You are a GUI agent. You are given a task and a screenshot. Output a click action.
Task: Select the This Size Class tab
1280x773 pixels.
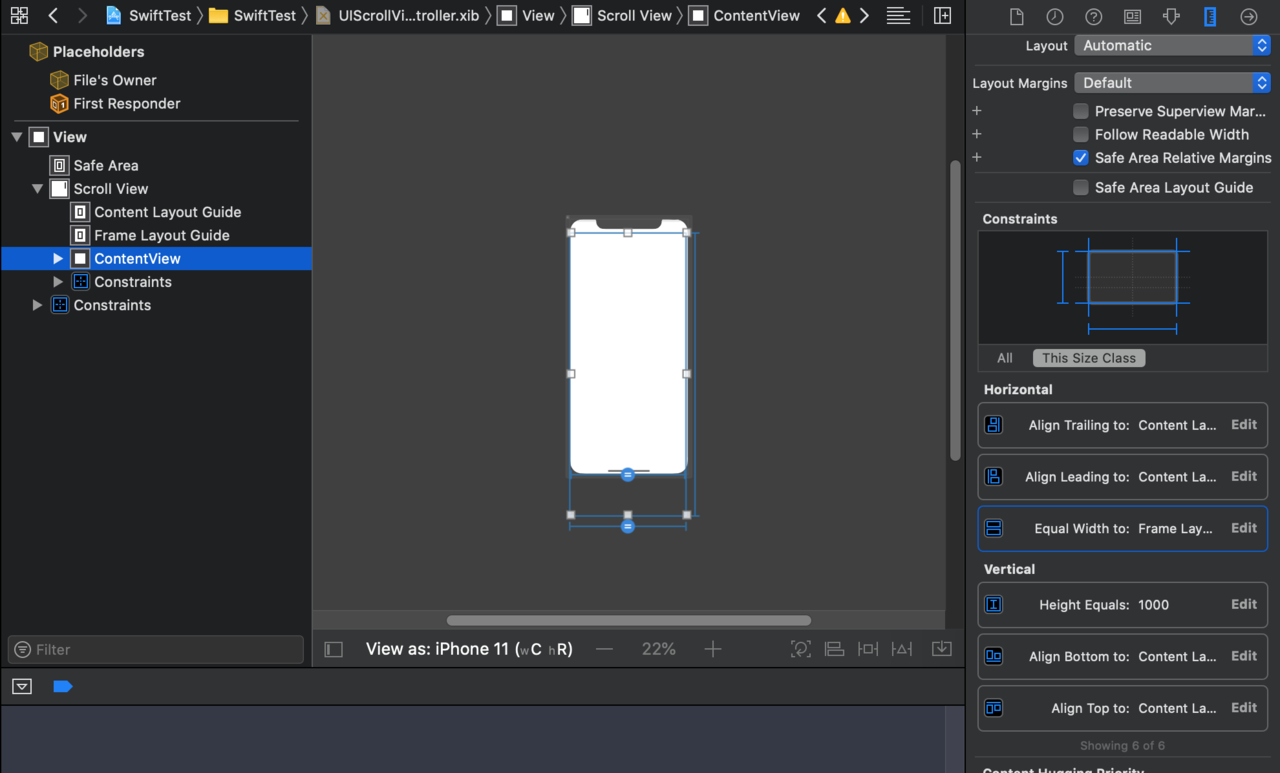pyautogui.click(x=1089, y=357)
